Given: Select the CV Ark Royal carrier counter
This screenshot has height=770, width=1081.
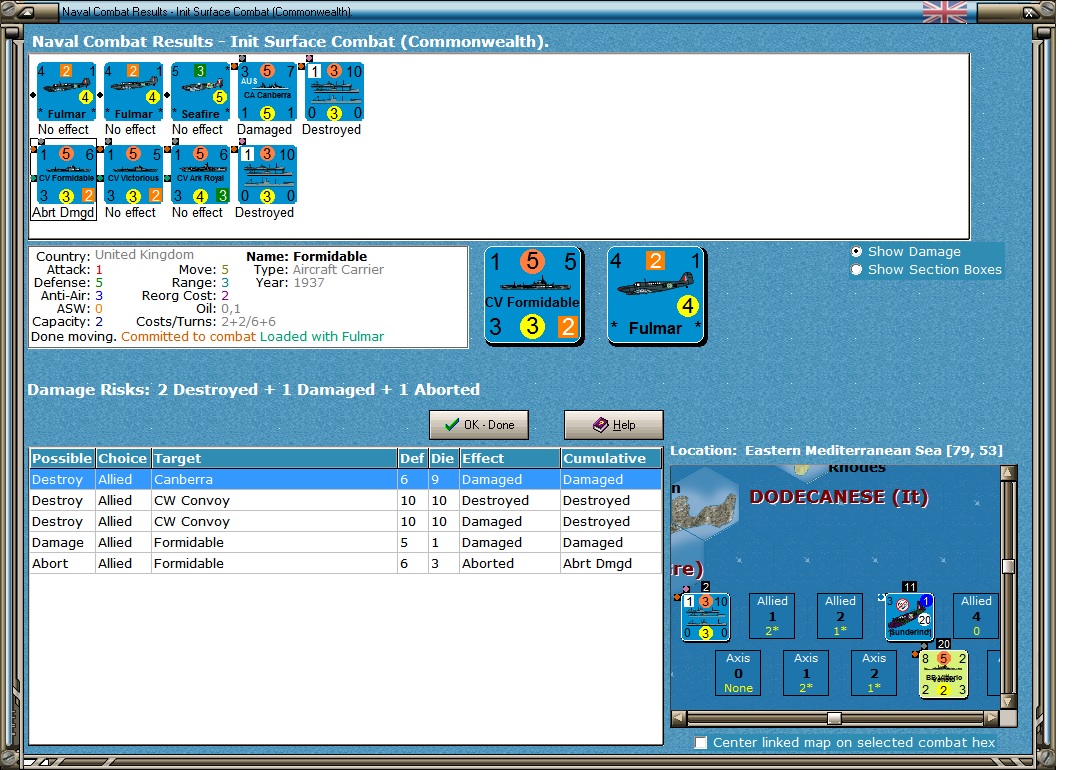Looking at the screenshot, I should pos(201,175).
